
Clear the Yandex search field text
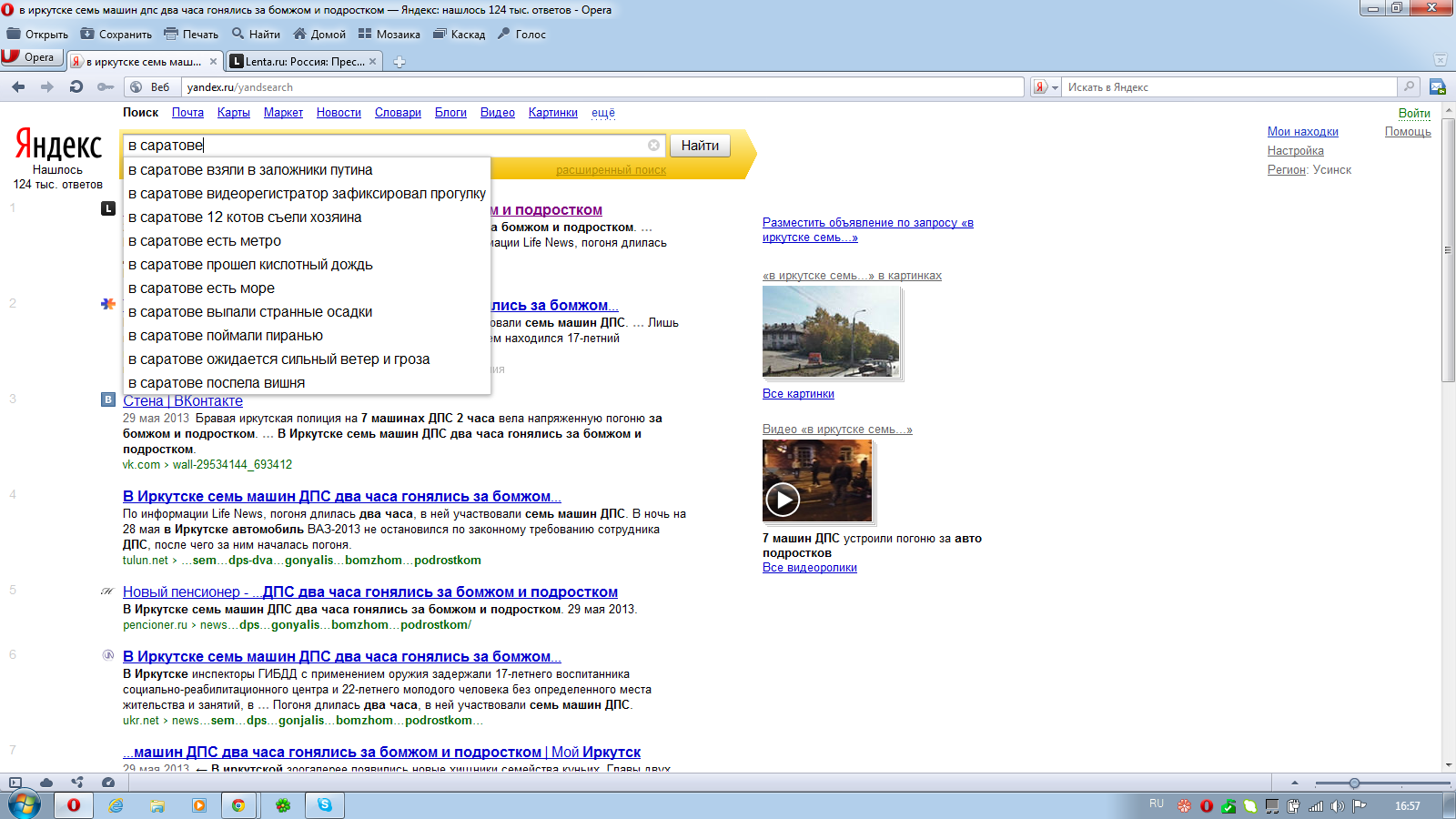[653, 146]
